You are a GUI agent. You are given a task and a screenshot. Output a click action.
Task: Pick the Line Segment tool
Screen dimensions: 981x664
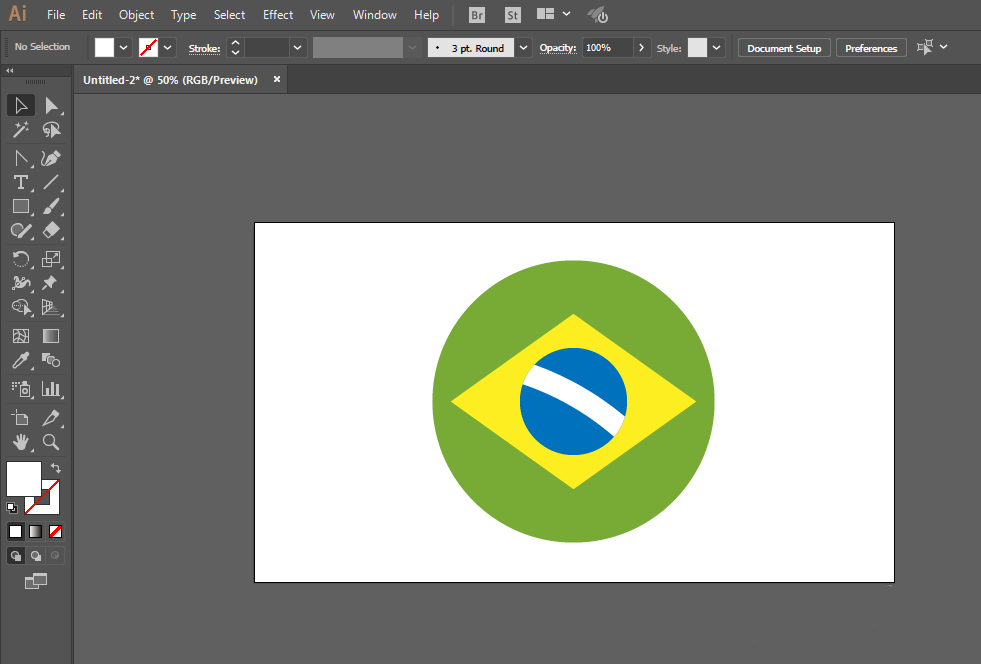(x=51, y=182)
